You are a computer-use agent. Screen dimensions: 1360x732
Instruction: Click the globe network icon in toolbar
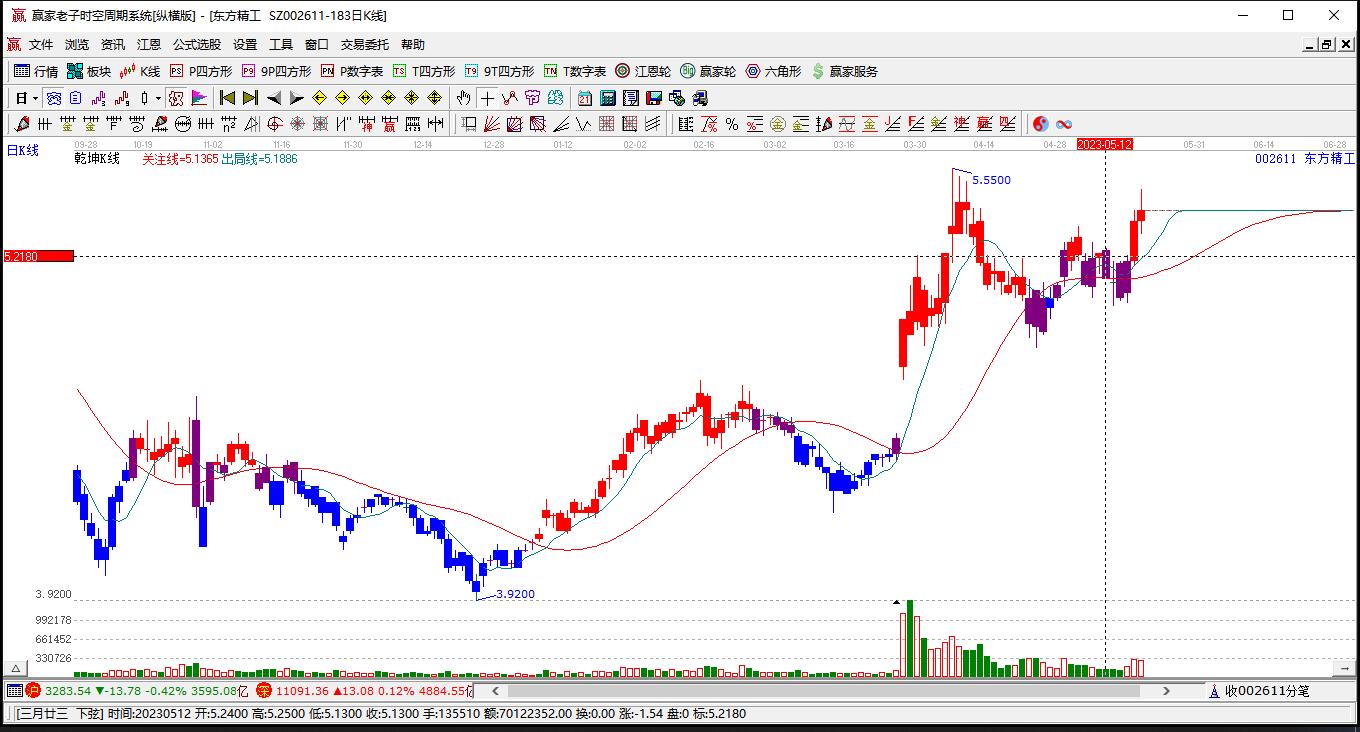pos(677,98)
